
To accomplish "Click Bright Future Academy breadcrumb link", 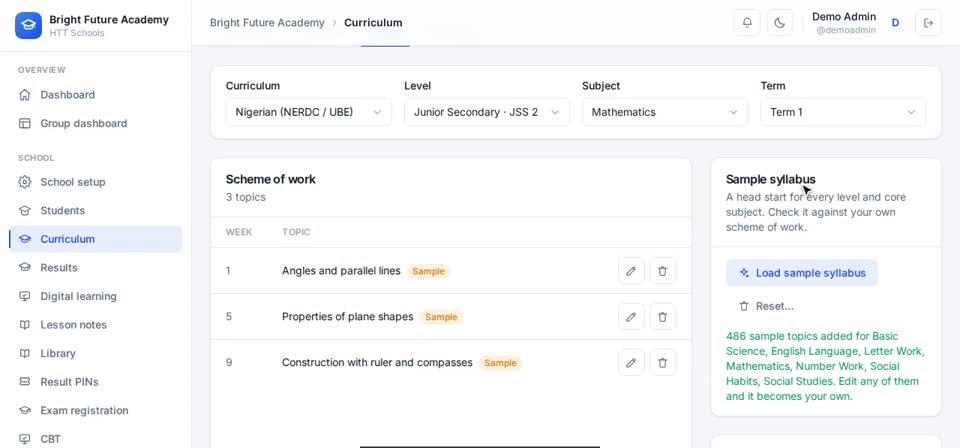I will click(267, 23).
